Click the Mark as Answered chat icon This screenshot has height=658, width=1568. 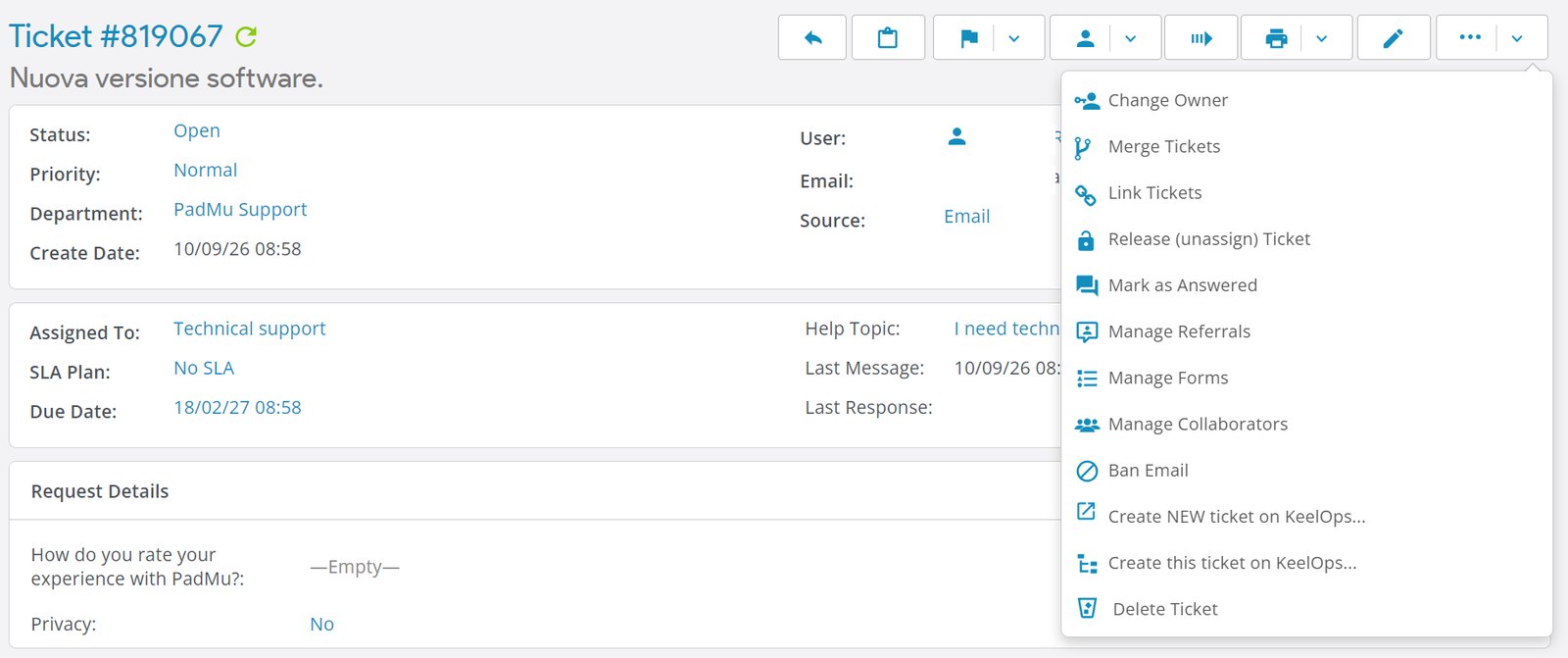coord(1087,285)
